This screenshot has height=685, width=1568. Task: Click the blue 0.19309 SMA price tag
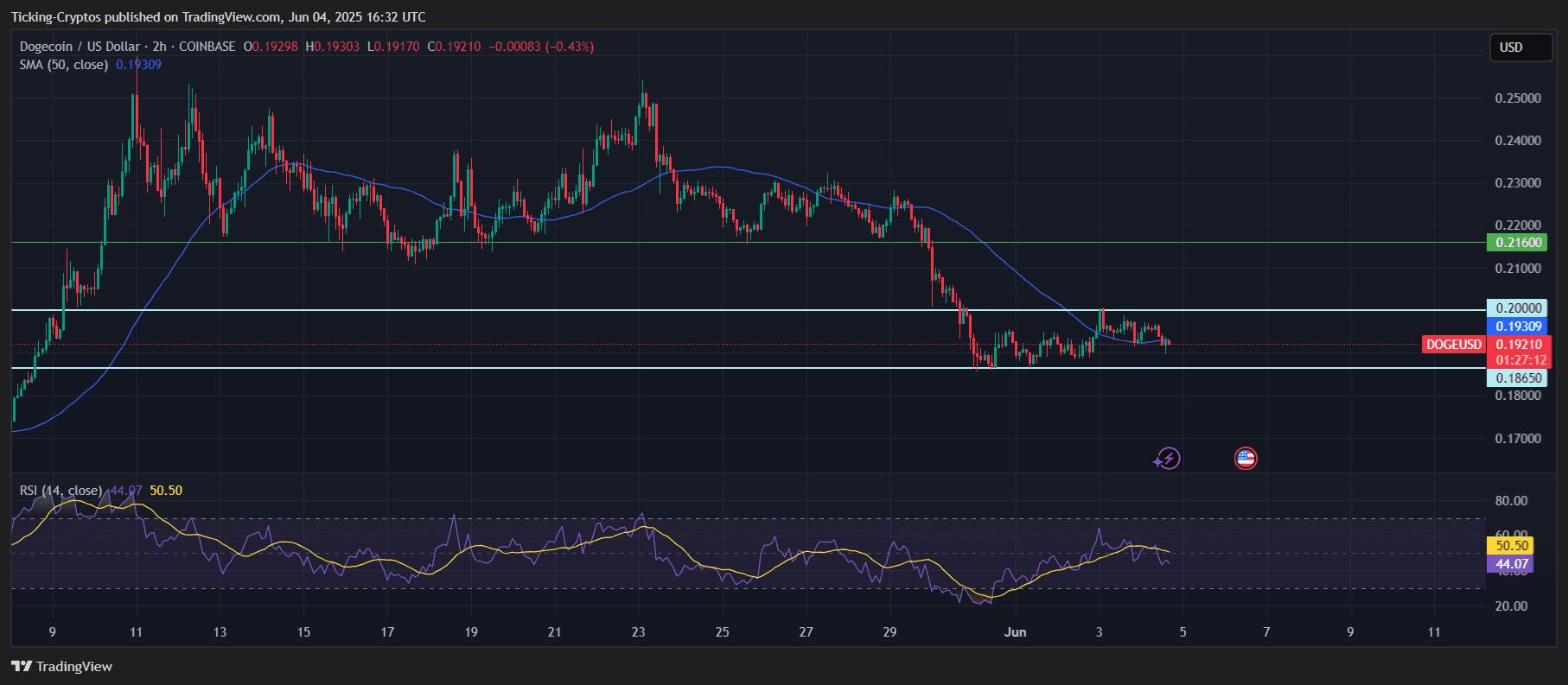tap(1518, 327)
